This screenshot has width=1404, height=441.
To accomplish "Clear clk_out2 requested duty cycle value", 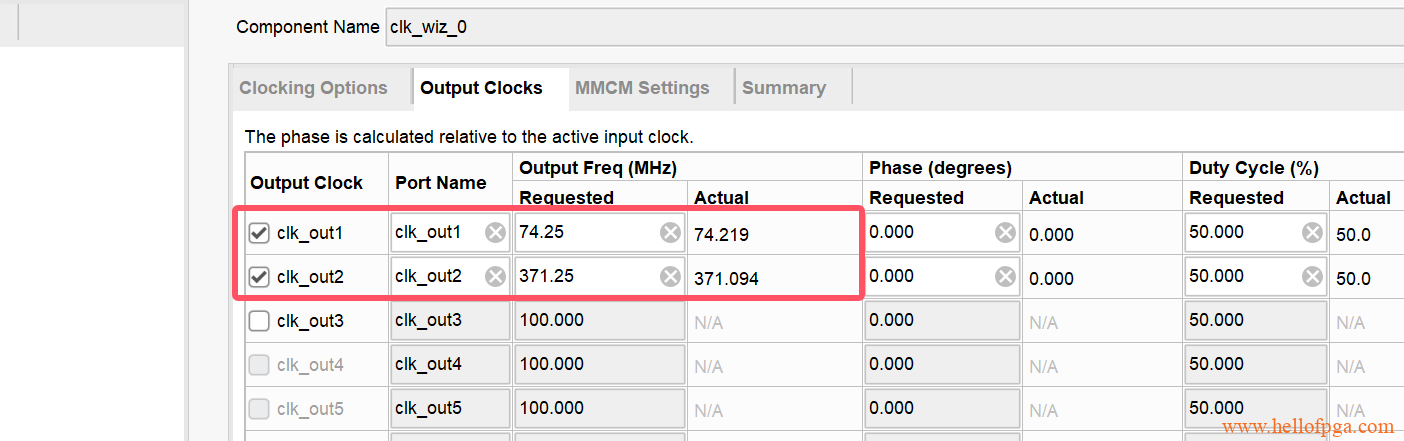I will pos(1312,277).
